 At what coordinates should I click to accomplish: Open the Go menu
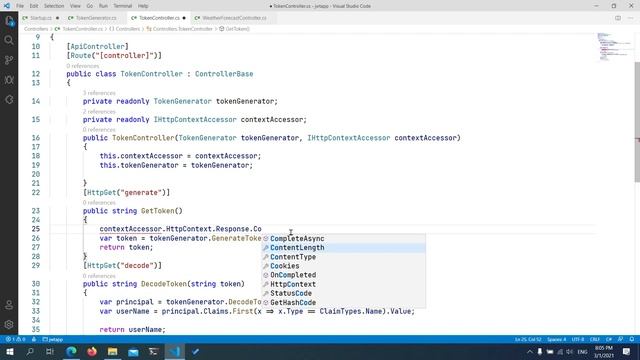[90, 6]
